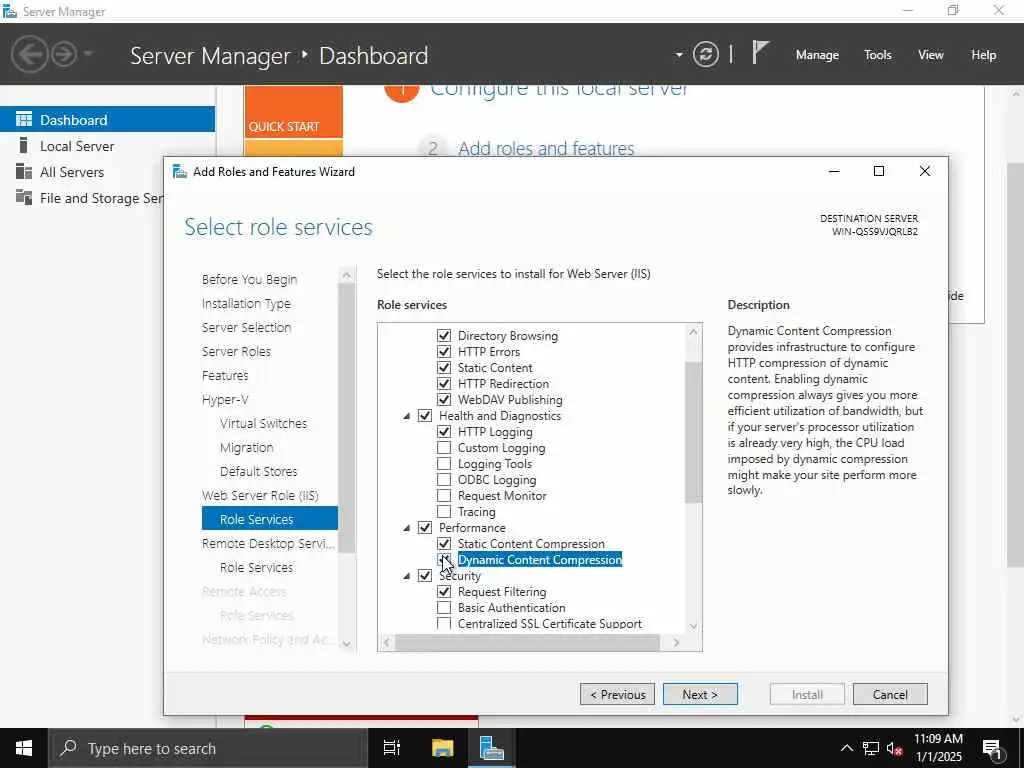The height and width of the screenshot is (768, 1024).
Task: Open Task View on the taskbar
Action: 392,748
